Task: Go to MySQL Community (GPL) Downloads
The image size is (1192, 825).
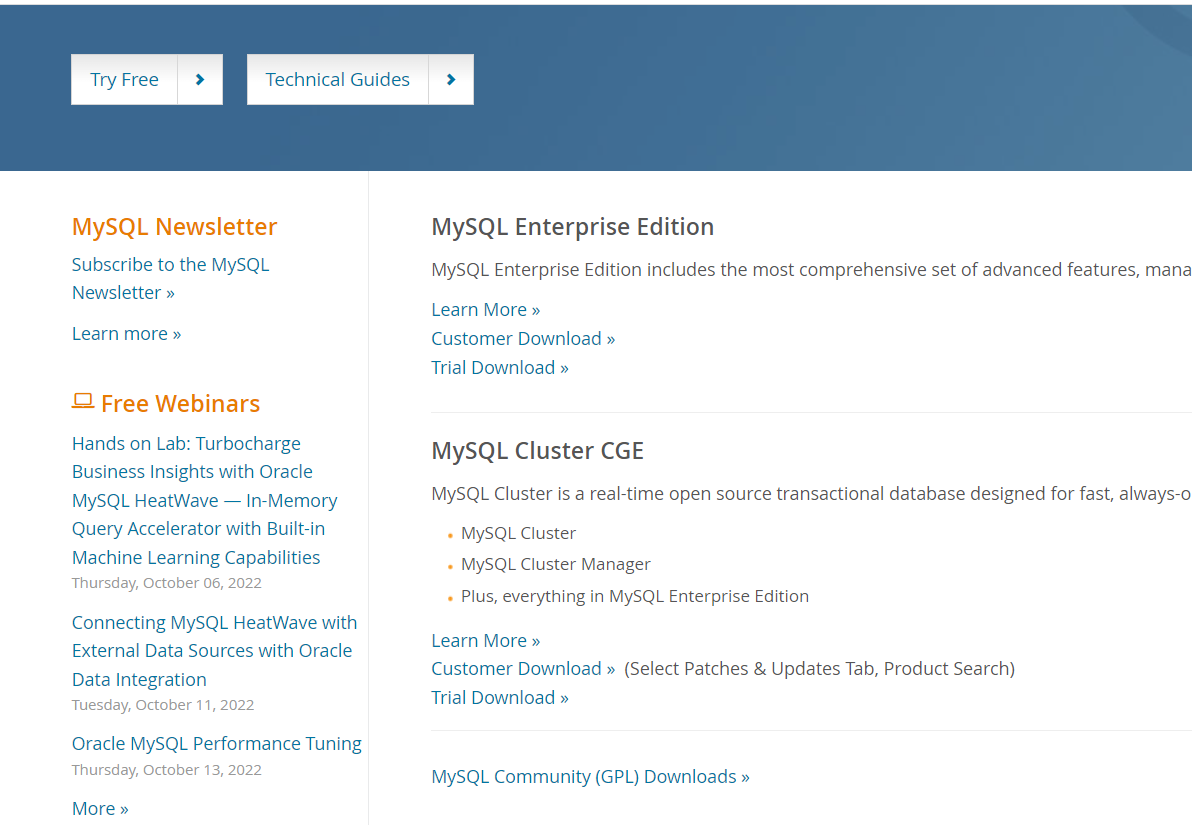Action: (x=590, y=777)
